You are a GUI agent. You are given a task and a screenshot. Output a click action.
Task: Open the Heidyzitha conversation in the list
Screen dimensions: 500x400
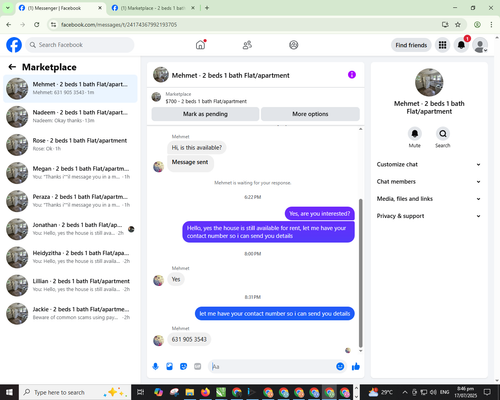pyautogui.click(x=70, y=257)
